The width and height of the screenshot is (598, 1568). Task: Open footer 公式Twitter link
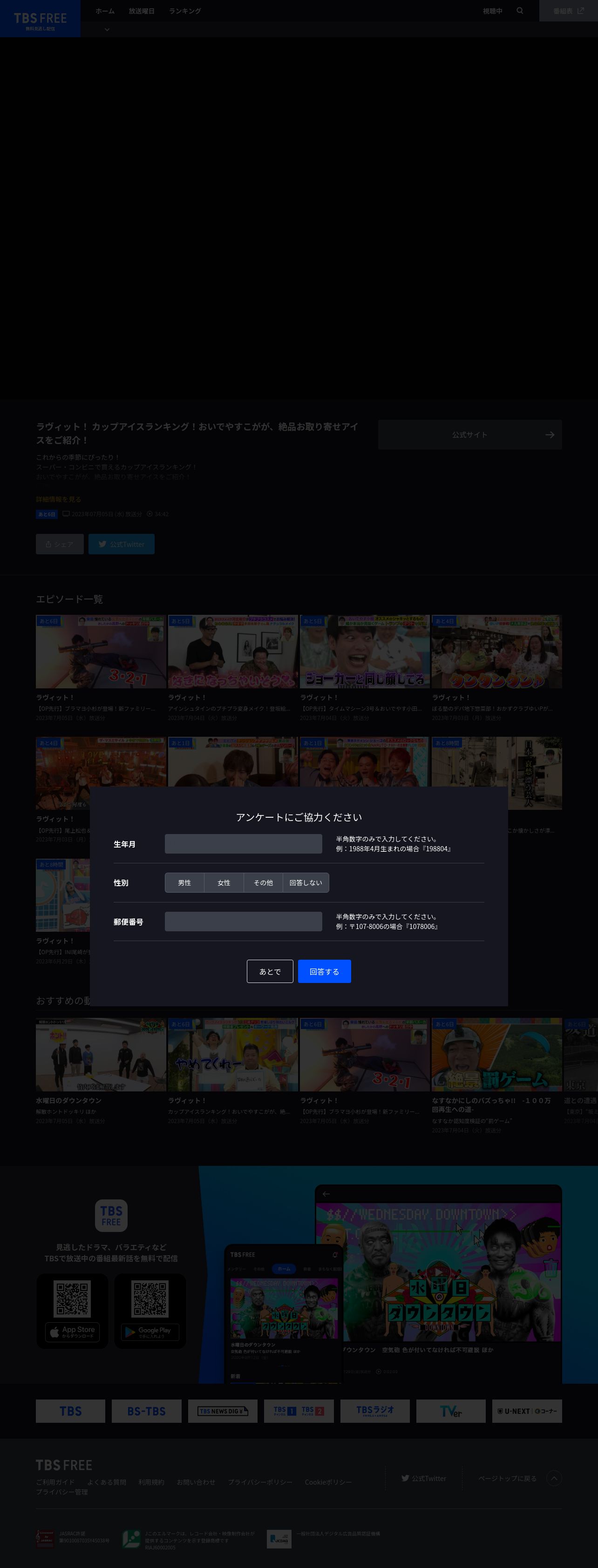pyautogui.click(x=423, y=1479)
